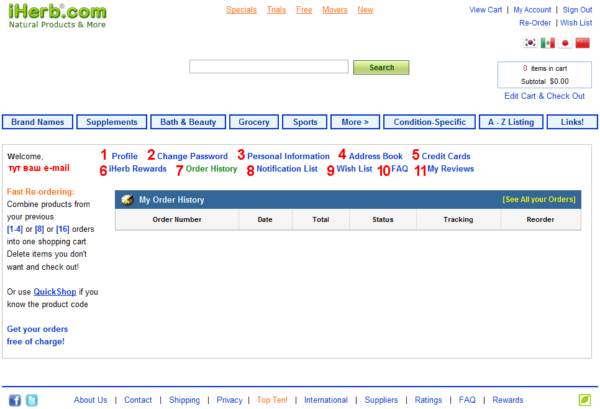Open the Bath & Beauty category
Screen dimensions: 600x409
click(188, 122)
